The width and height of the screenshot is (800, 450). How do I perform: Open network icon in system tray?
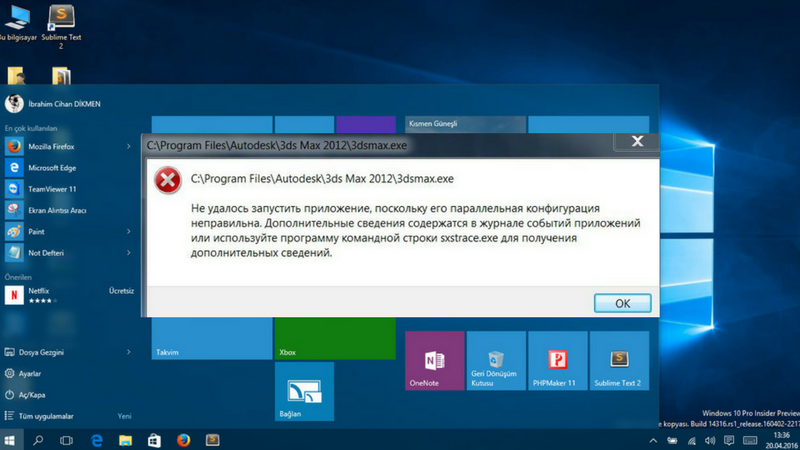pyautogui.click(x=691, y=440)
